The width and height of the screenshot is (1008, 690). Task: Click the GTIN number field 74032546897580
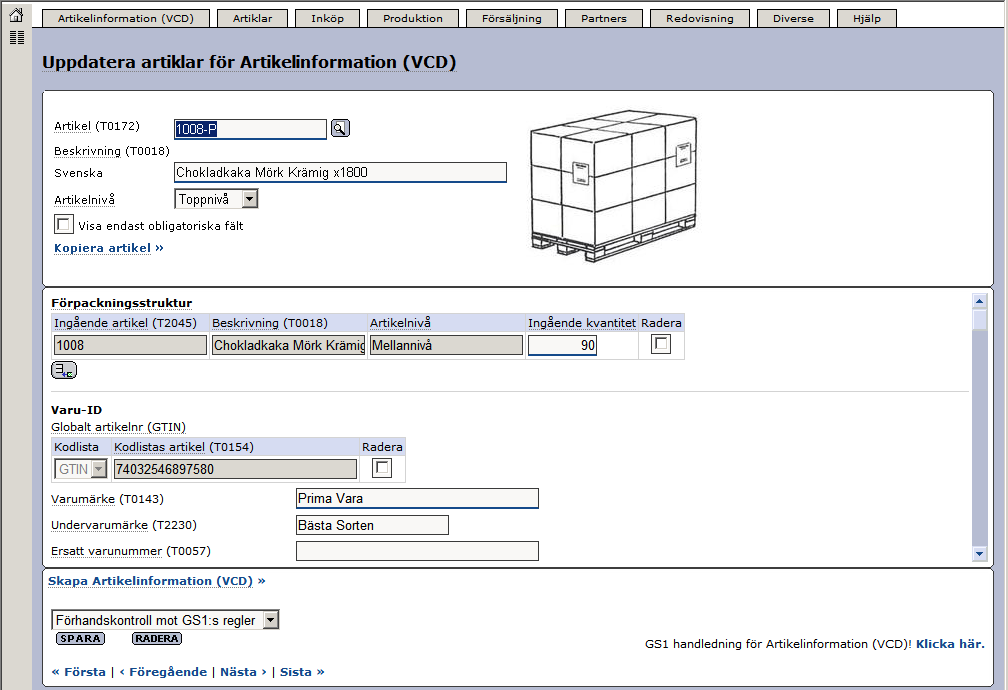(x=235, y=469)
